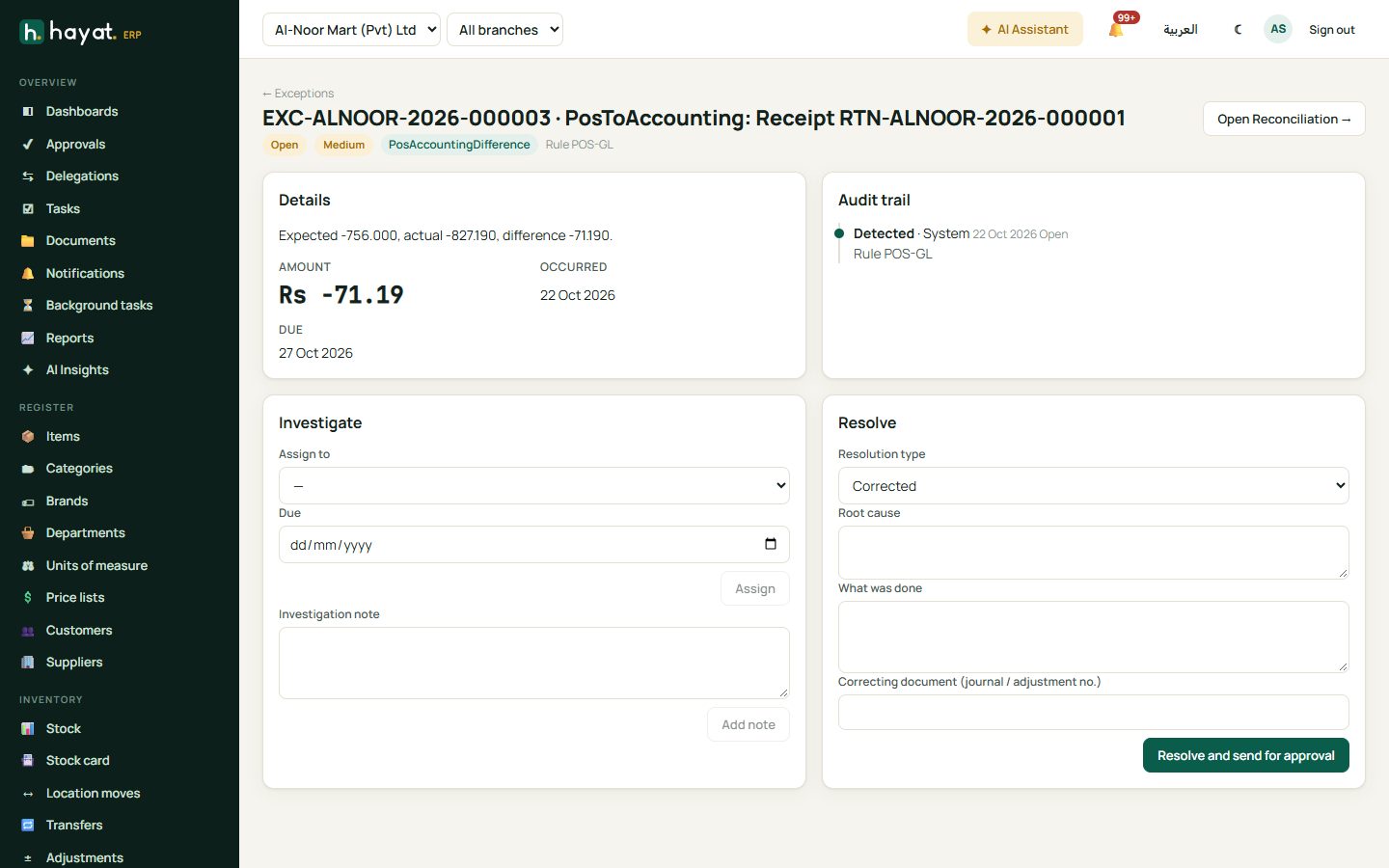This screenshot has width=1389, height=868.
Task: Focus the Root cause textarea
Action: [1094, 553]
